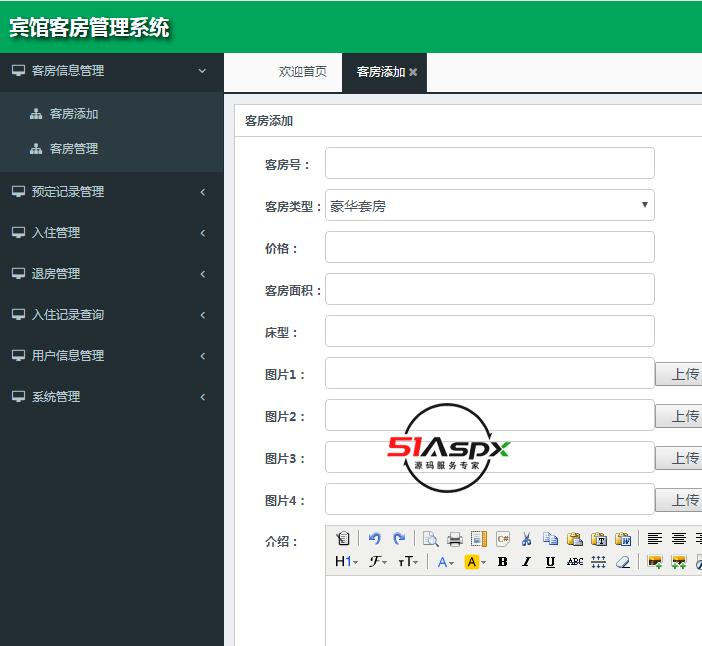Open 客房管理 in the sidebar submenu

74,149
